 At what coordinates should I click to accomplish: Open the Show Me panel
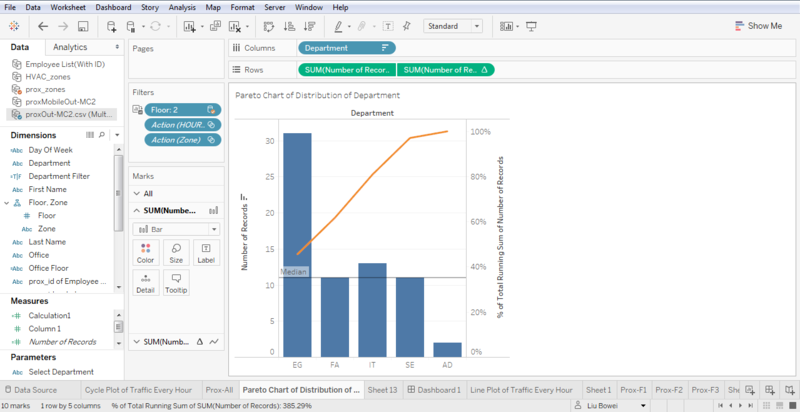(x=758, y=26)
